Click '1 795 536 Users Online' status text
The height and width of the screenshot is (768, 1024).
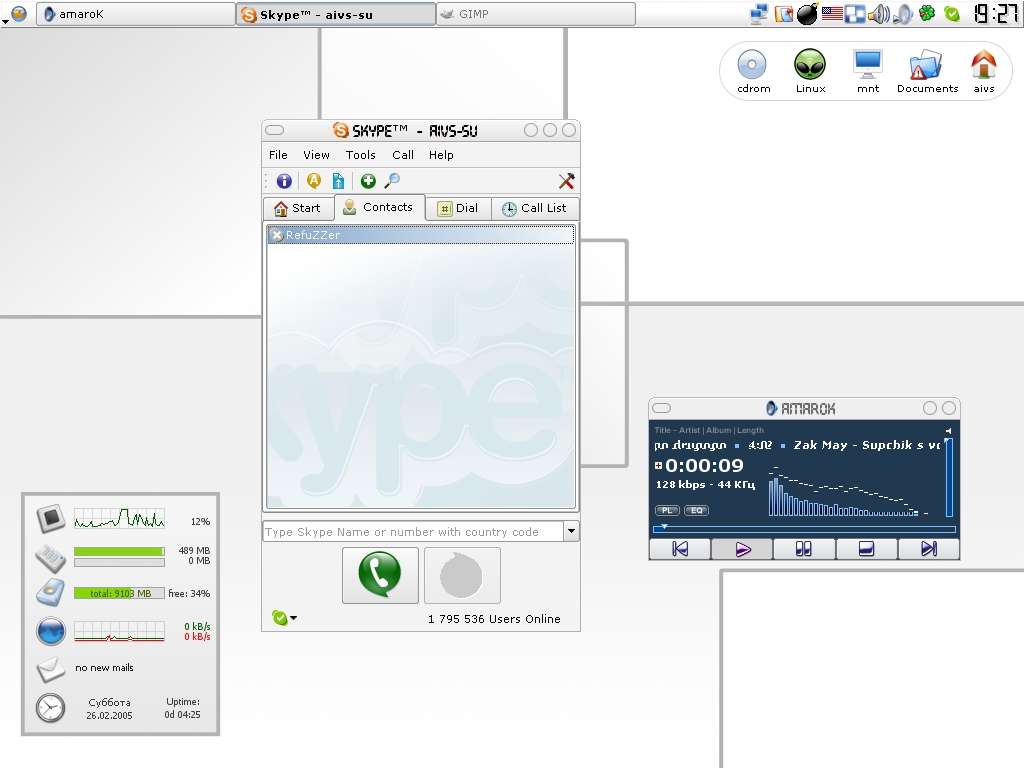tap(494, 619)
